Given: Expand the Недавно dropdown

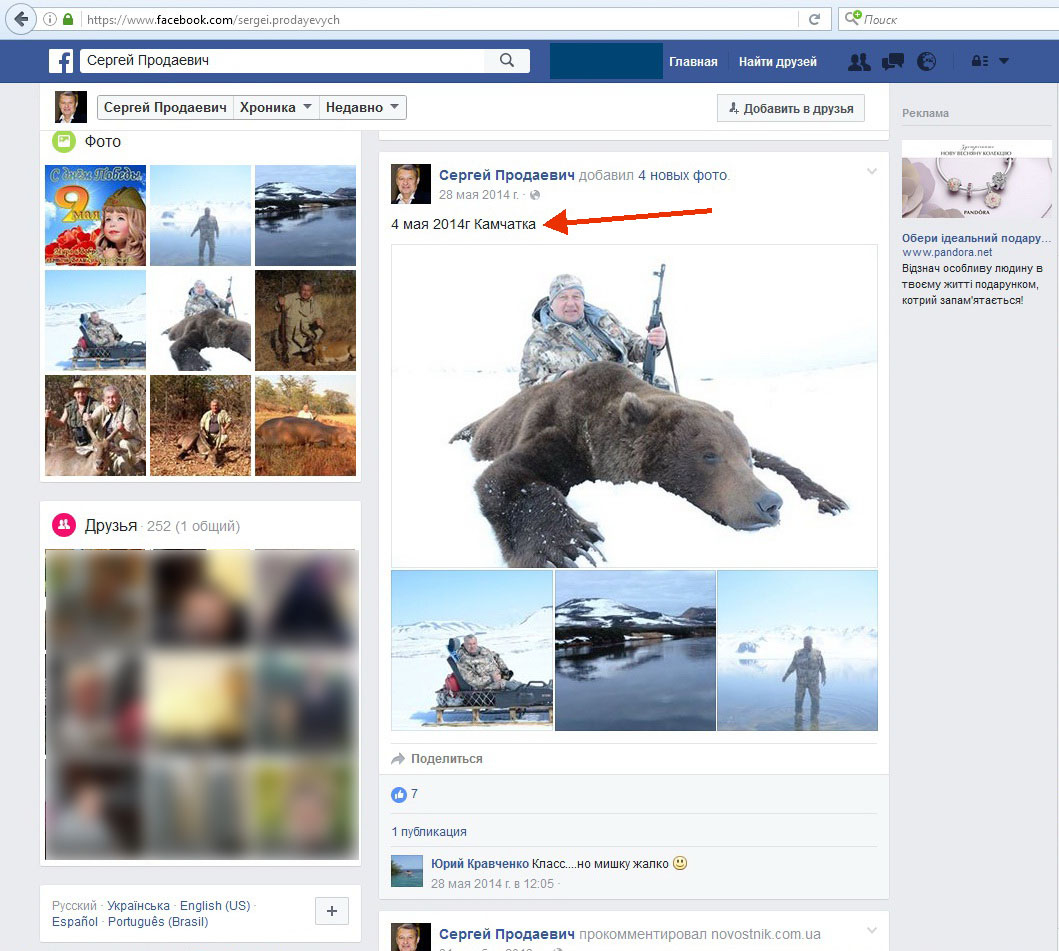Looking at the screenshot, I should [362, 108].
